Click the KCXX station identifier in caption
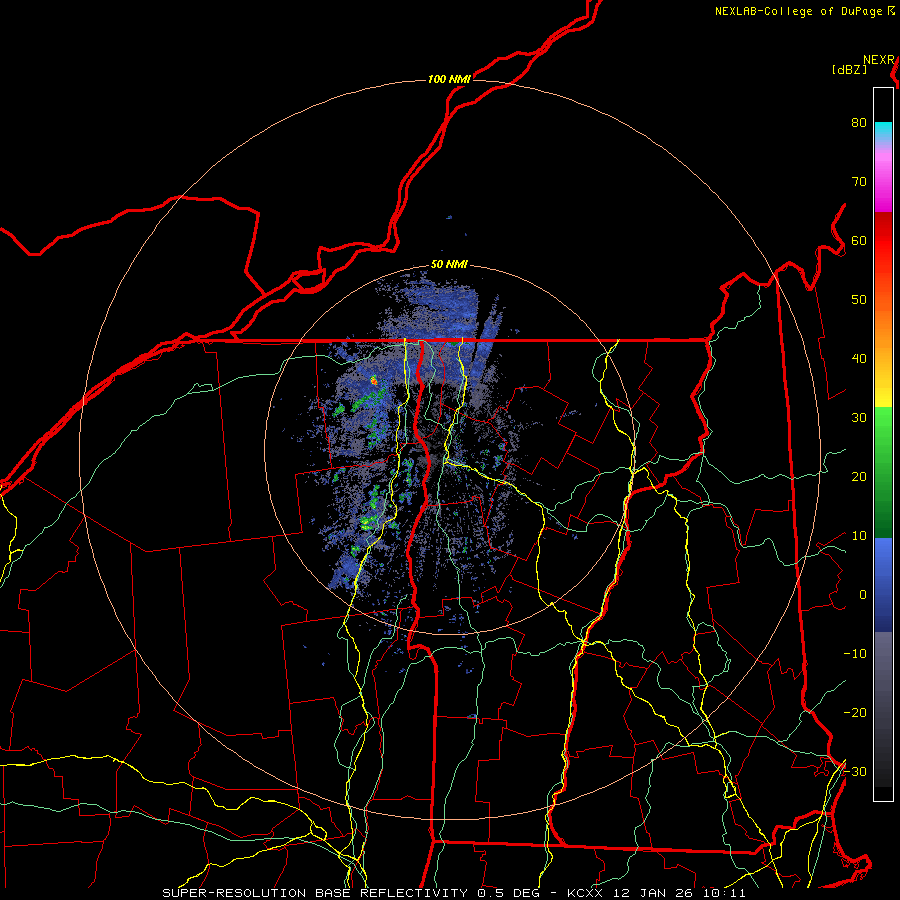 (585, 893)
